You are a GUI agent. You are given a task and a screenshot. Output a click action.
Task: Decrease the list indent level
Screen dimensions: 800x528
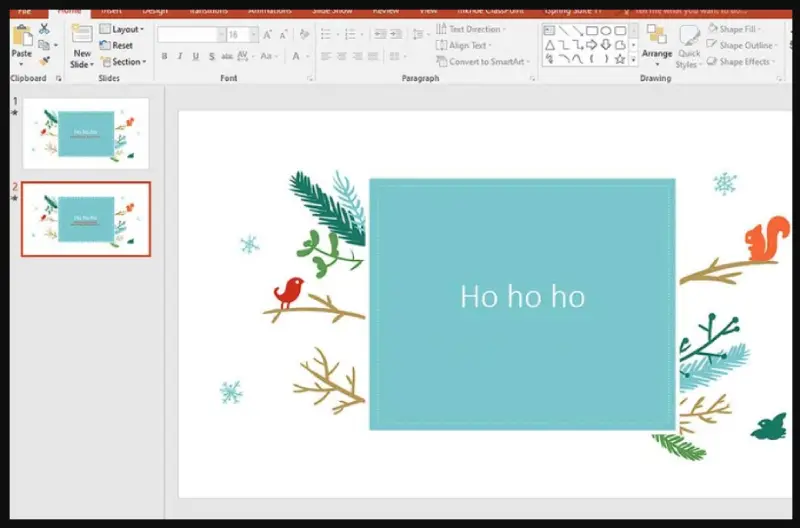(380, 35)
